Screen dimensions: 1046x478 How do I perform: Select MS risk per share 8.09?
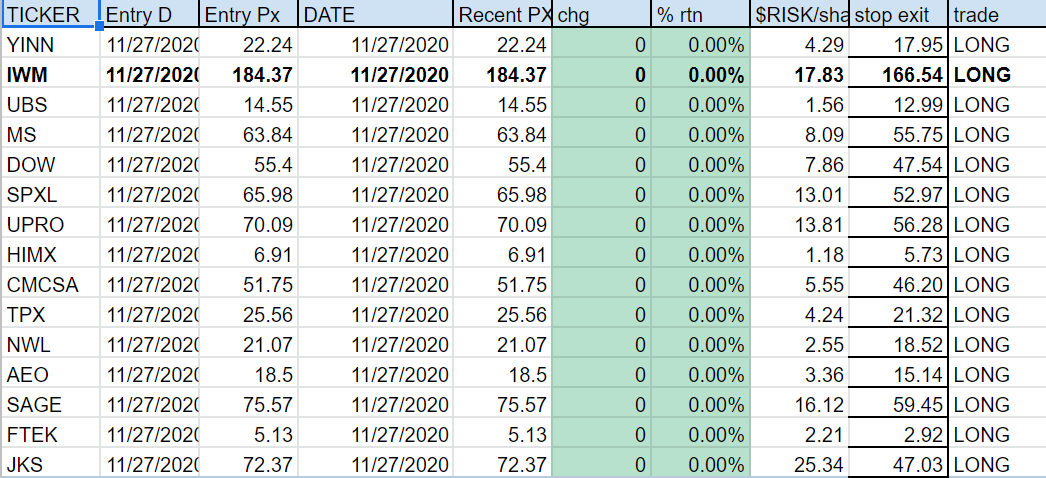coord(799,135)
